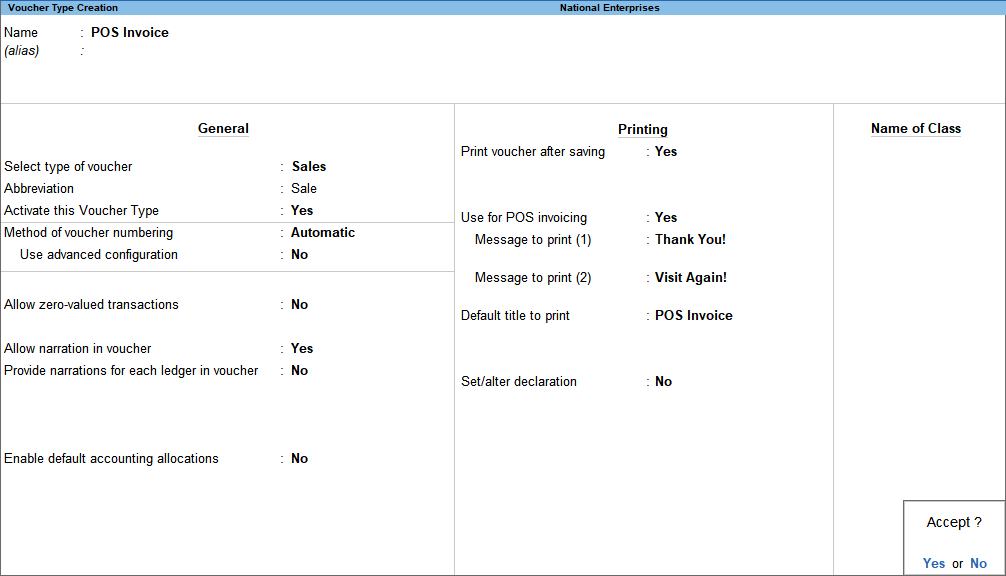1006x576 pixels.
Task: Click the Use for POS invoicing label
Action: (524, 217)
